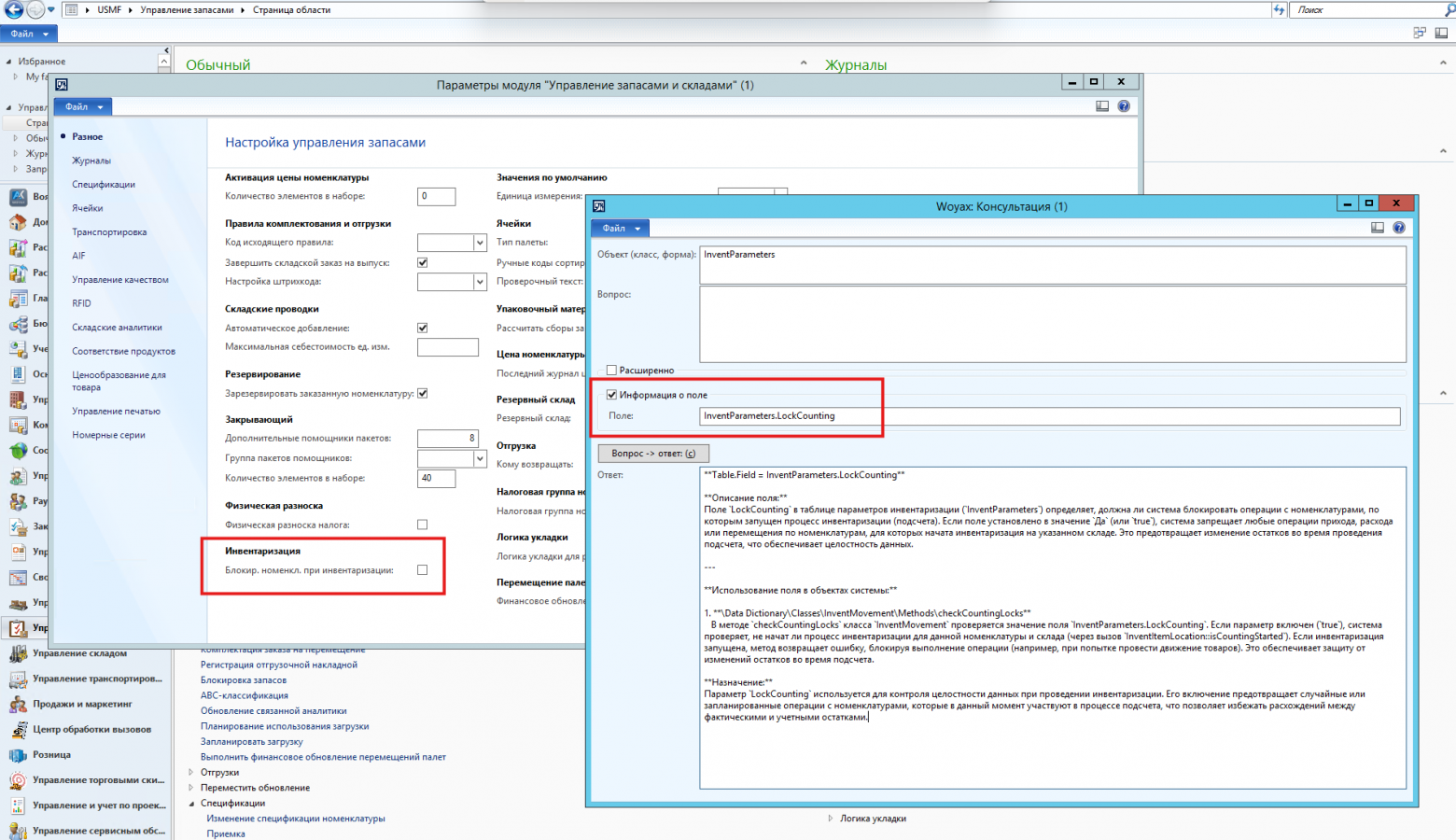Expand the Отгрузки node
Screen dimensions: 1456x840
click(191, 773)
